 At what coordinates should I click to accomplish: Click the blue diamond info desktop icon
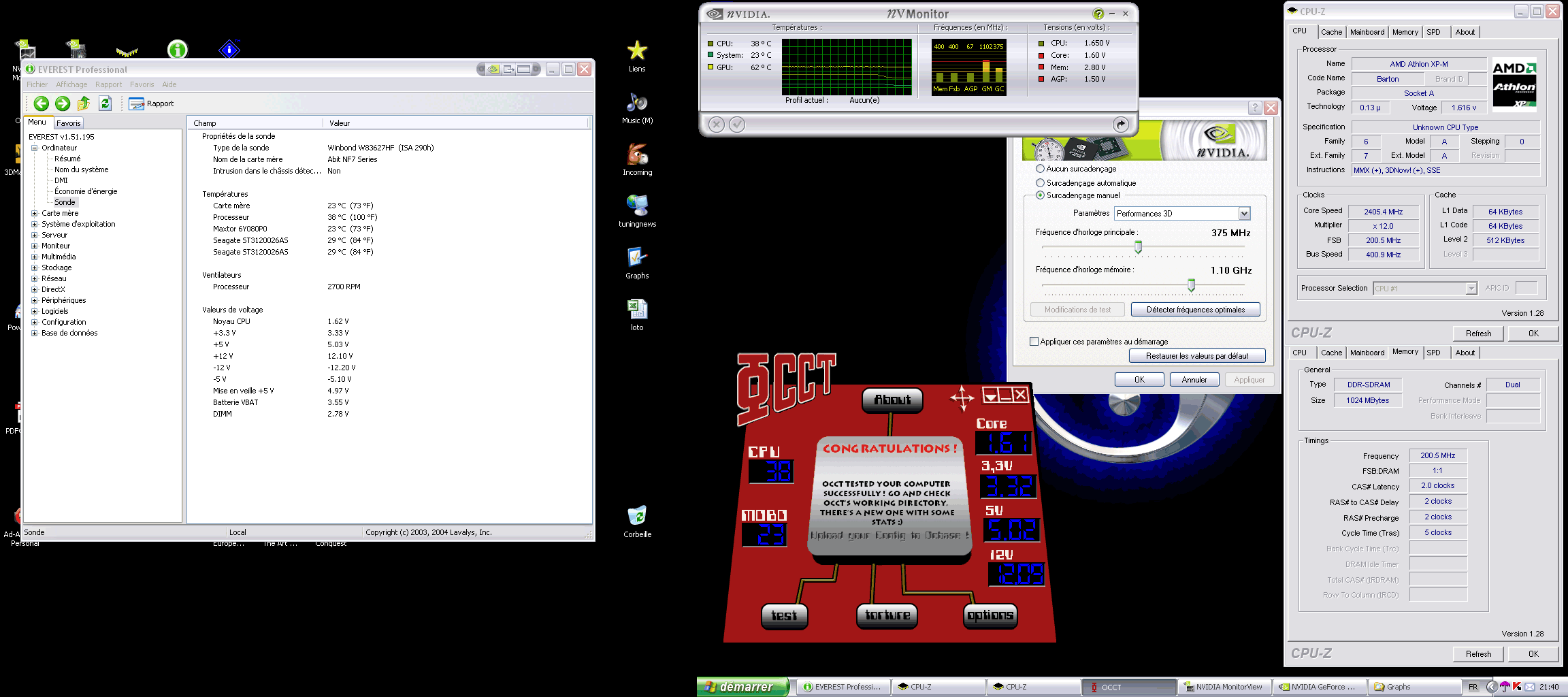click(x=229, y=49)
